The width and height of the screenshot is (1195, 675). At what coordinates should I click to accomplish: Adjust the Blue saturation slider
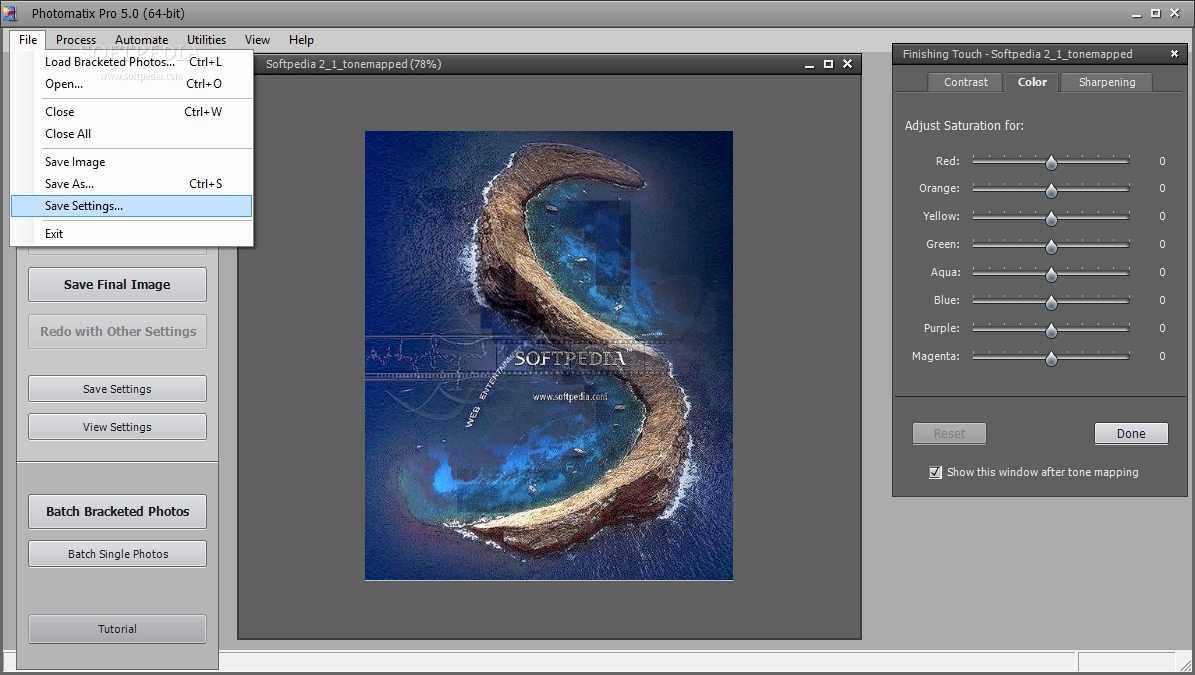click(x=1051, y=301)
